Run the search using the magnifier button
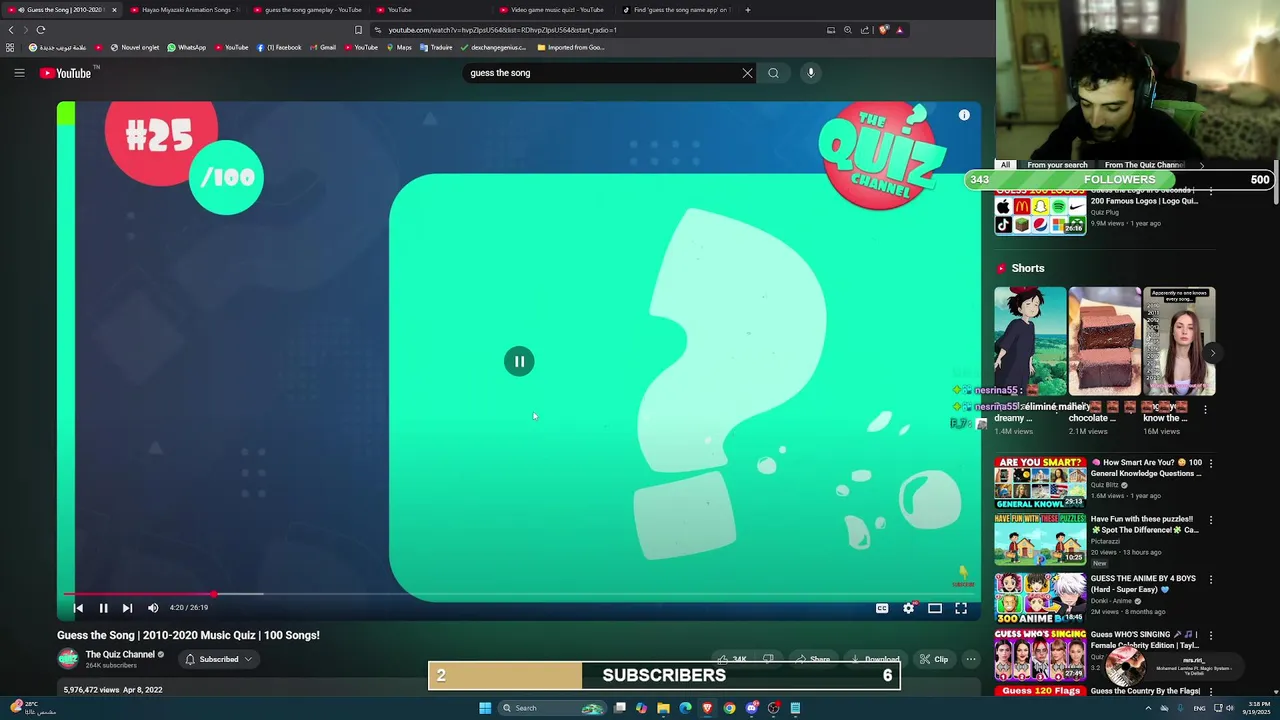The image size is (1280, 720). pyautogui.click(x=773, y=73)
